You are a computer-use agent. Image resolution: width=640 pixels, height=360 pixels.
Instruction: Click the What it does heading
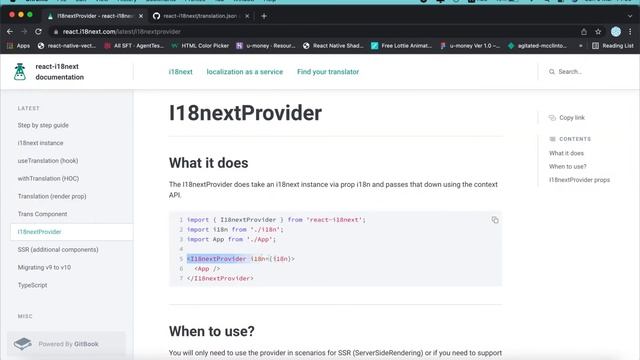(x=209, y=163)
